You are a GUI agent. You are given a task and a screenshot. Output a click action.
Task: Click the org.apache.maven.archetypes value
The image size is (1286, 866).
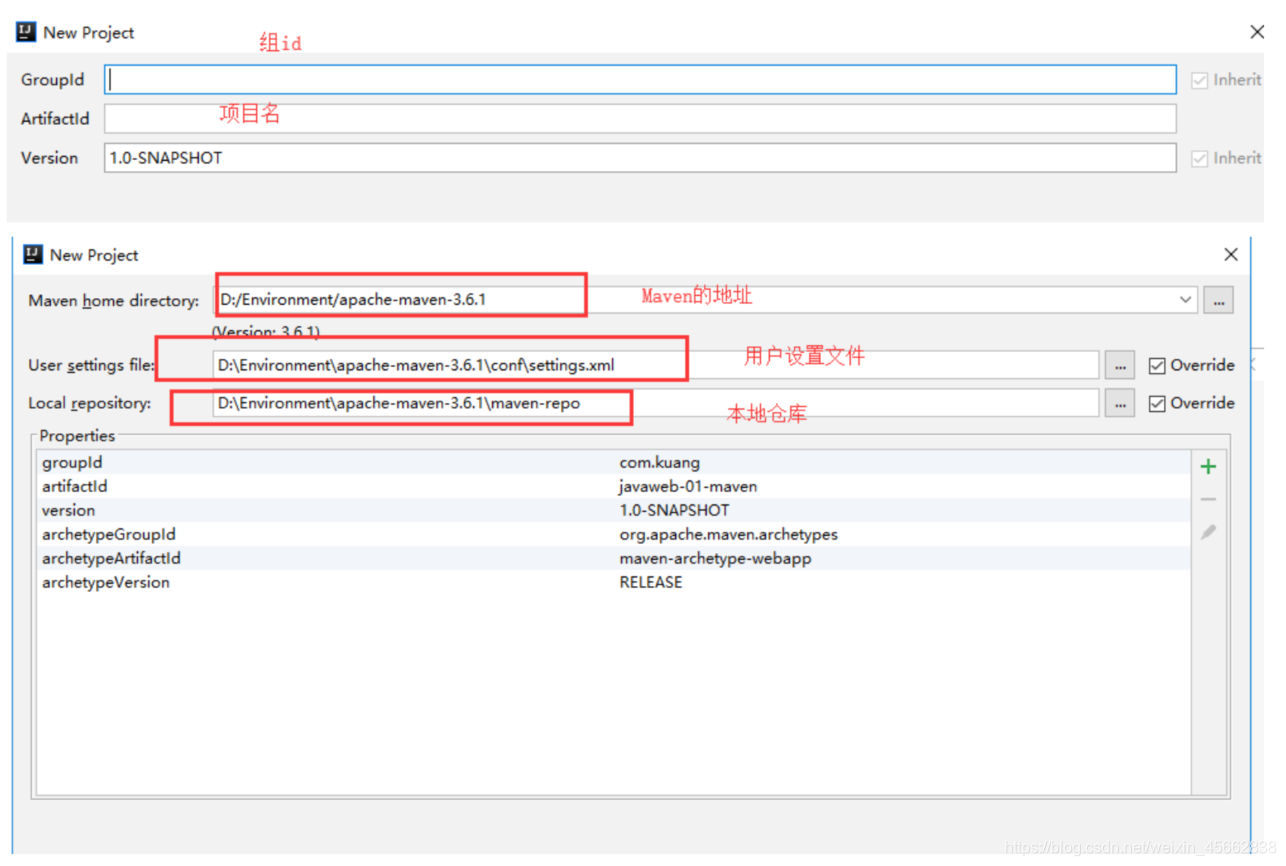pos(728,535)
